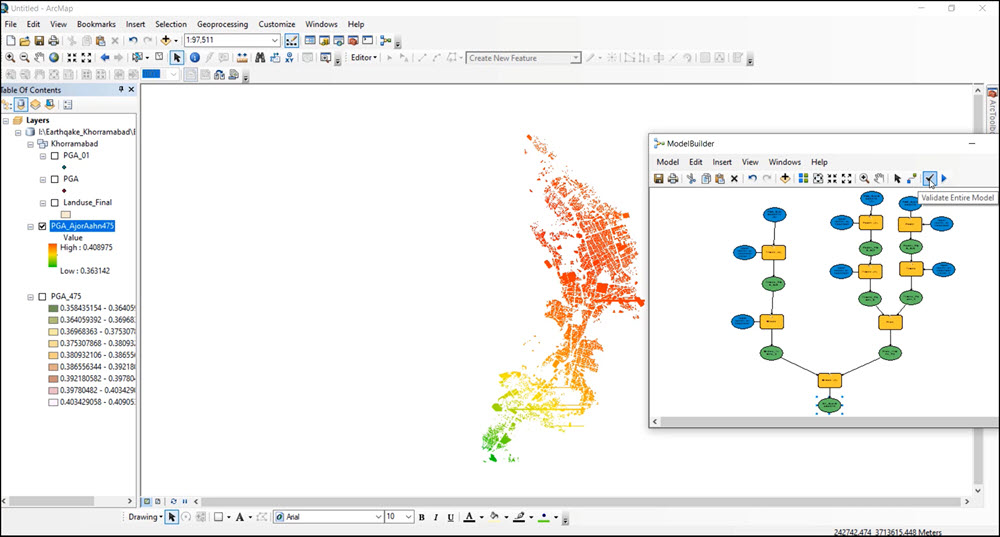Open the map scale dropdown
This screenshot has height=537, width=1000.
tap(275, 40)
